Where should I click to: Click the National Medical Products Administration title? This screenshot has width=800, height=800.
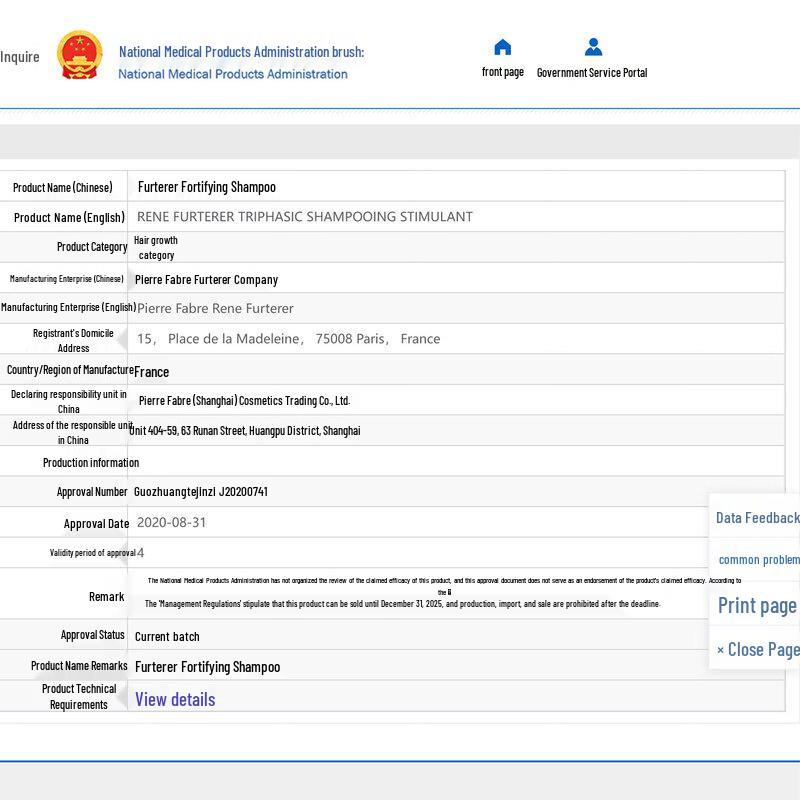[x=241, y=52]
